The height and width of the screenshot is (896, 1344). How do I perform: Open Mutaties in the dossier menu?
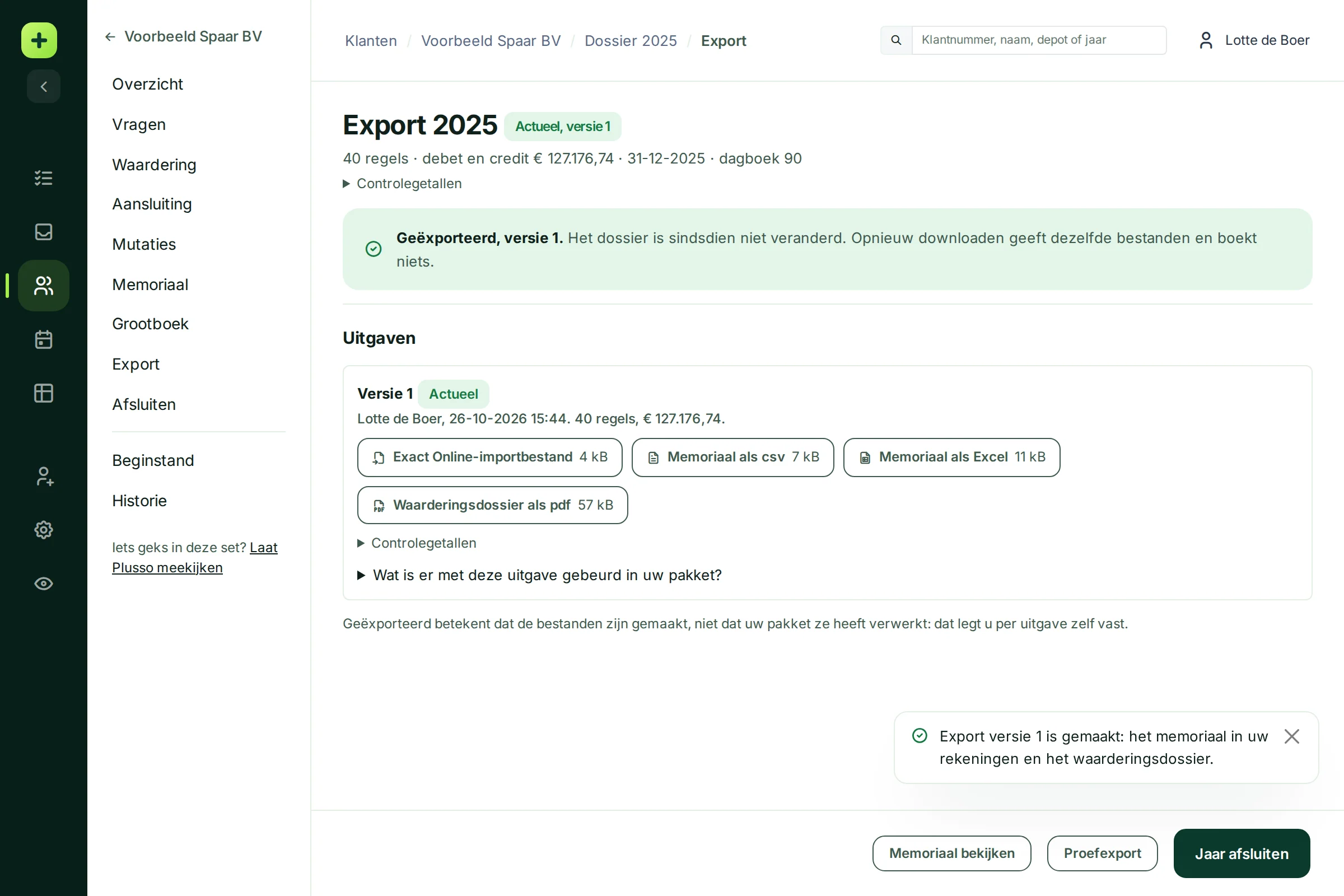[x=144, y=244]
